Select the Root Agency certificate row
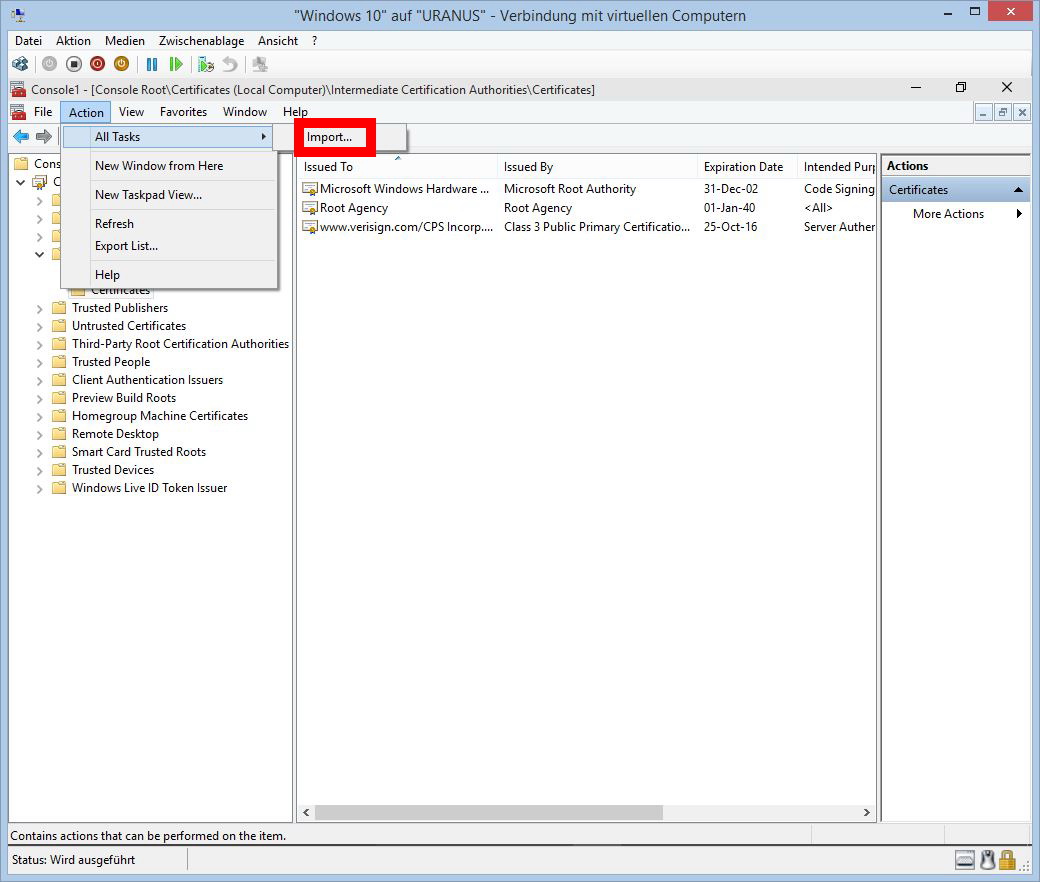The width and height of the screenshot is (1040, 882). [x=354, y=208]
